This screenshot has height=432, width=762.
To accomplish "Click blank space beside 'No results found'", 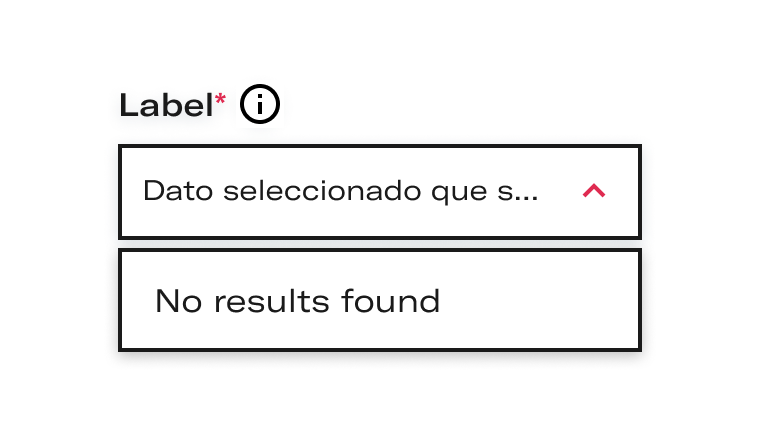I will coord(539,300).
